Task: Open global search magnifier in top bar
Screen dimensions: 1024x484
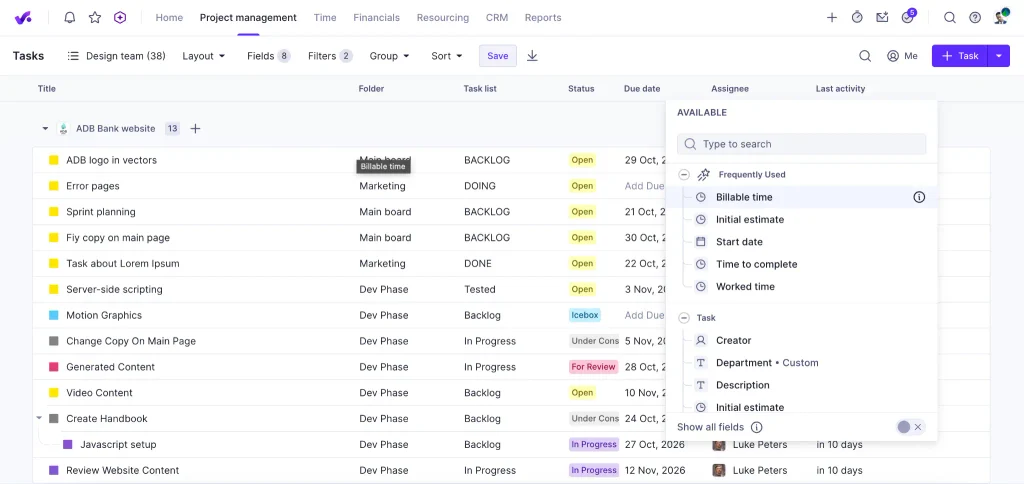Action: click(950, 18)
